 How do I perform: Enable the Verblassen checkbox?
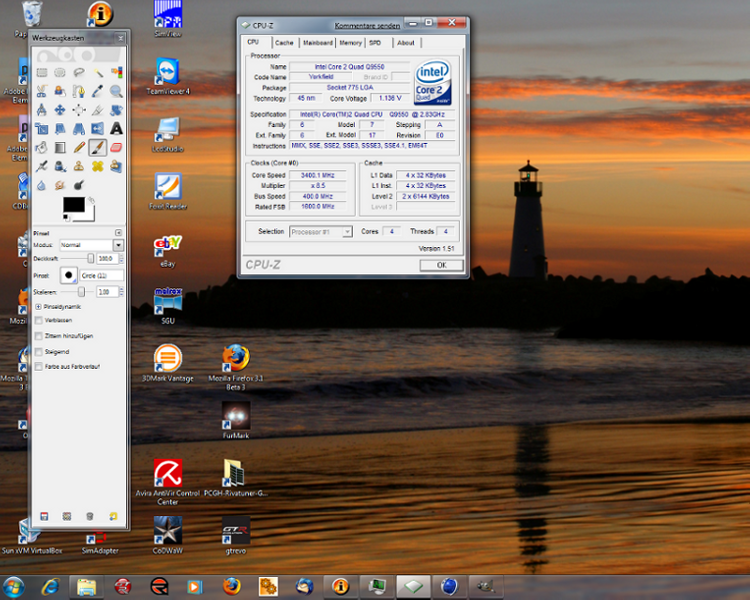[x=39, y=321]
